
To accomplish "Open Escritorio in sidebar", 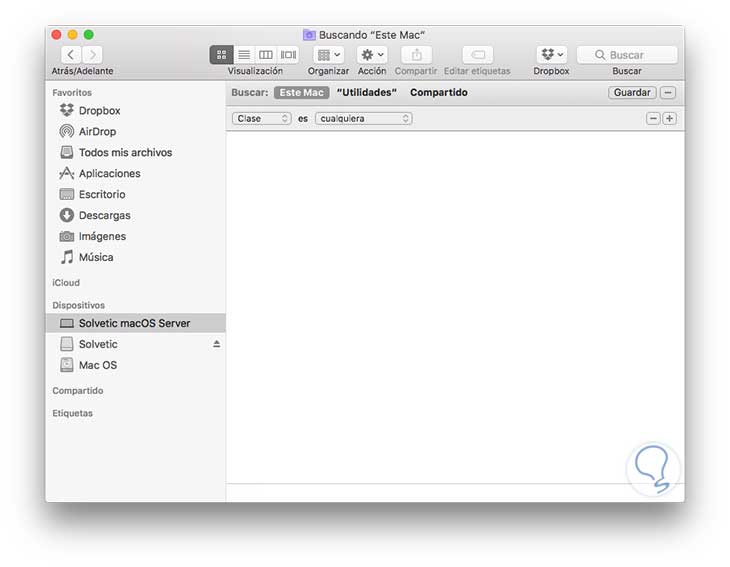I will [135, 195].
